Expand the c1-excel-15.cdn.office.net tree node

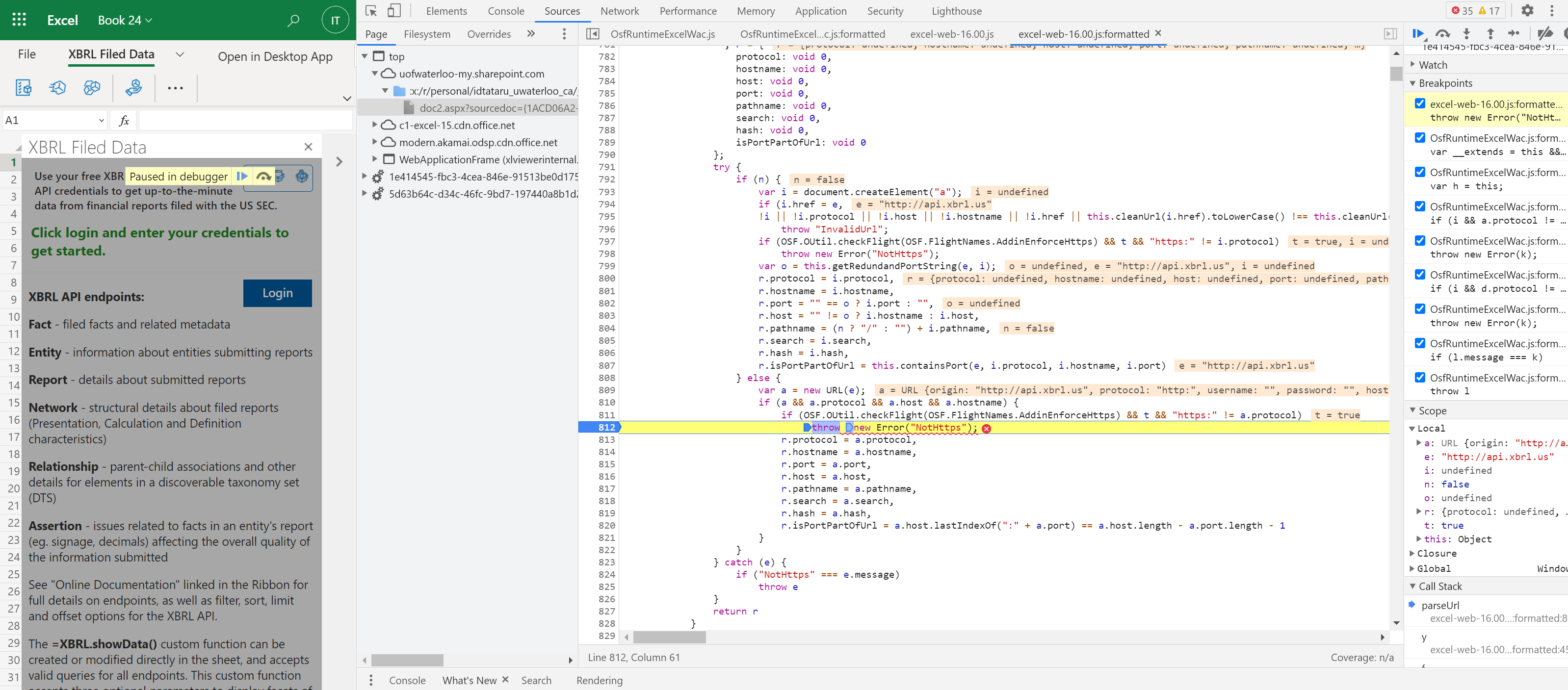(x=375, y=126)
